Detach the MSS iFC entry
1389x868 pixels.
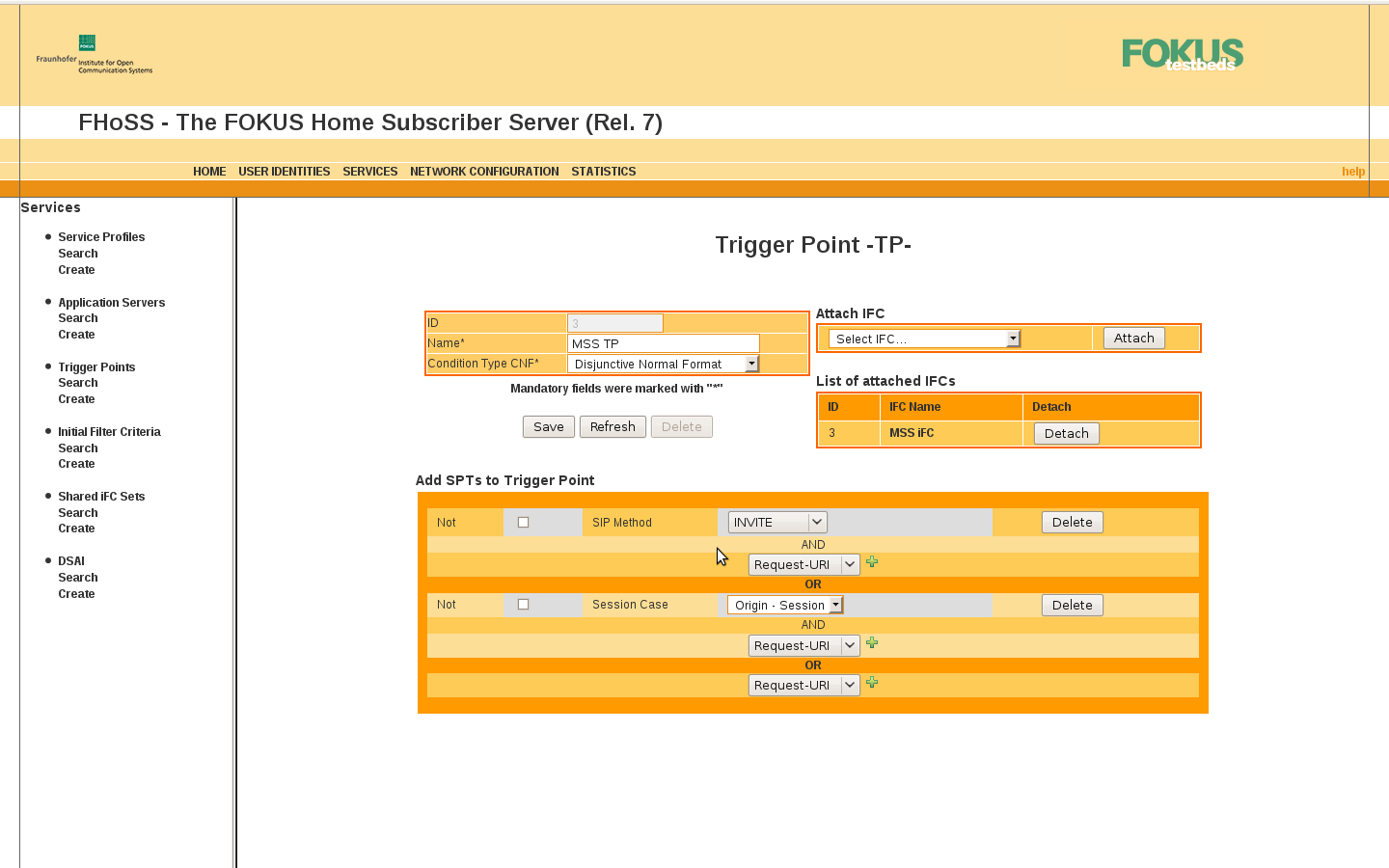click(1067, 433)
